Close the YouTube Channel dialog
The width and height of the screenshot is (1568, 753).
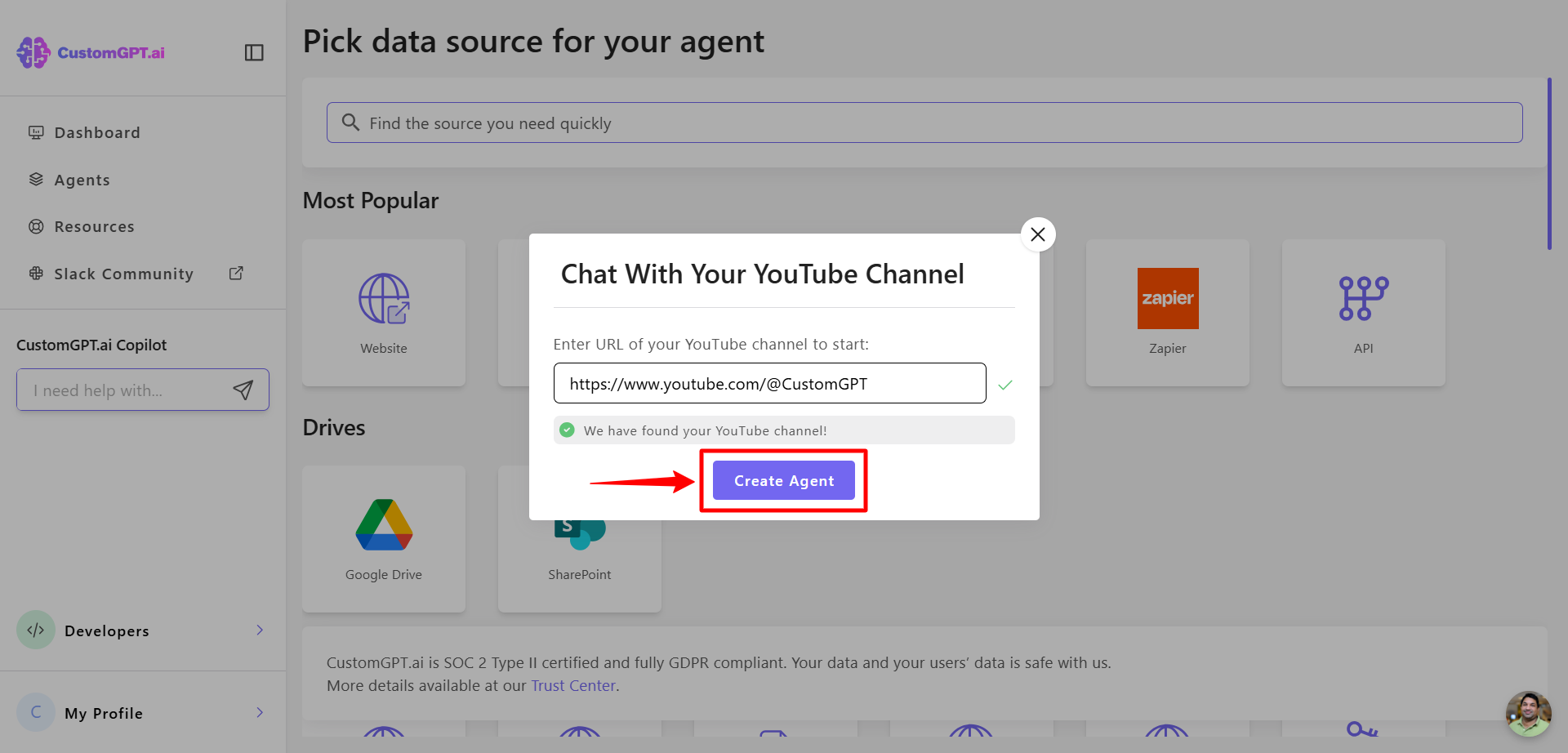(1038, 234)
